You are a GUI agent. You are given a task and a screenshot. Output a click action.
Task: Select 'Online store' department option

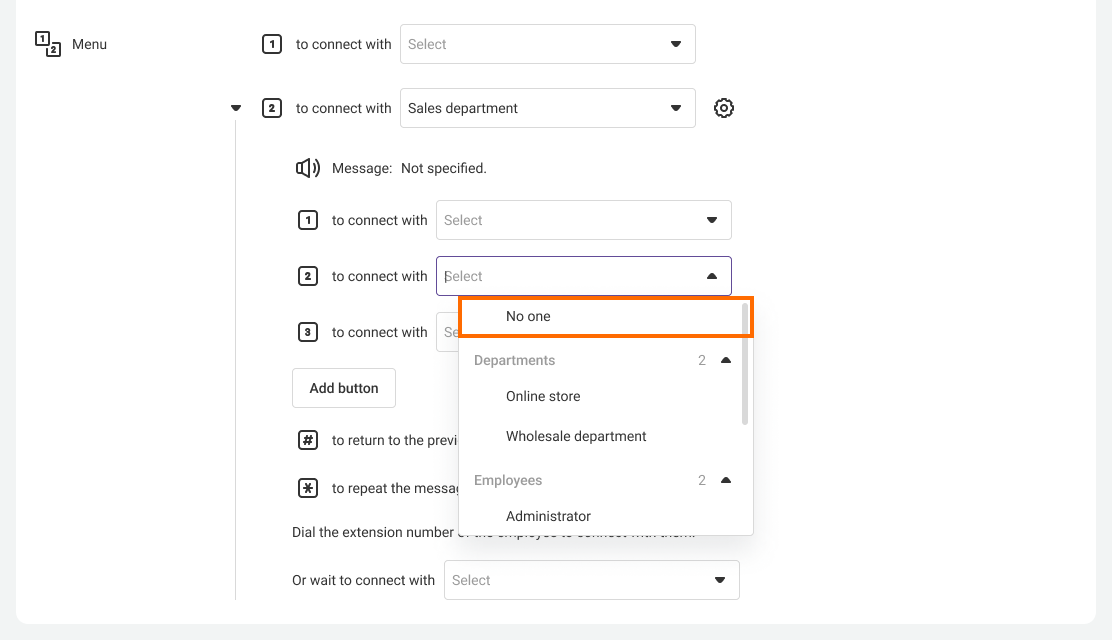click(543, 396)
